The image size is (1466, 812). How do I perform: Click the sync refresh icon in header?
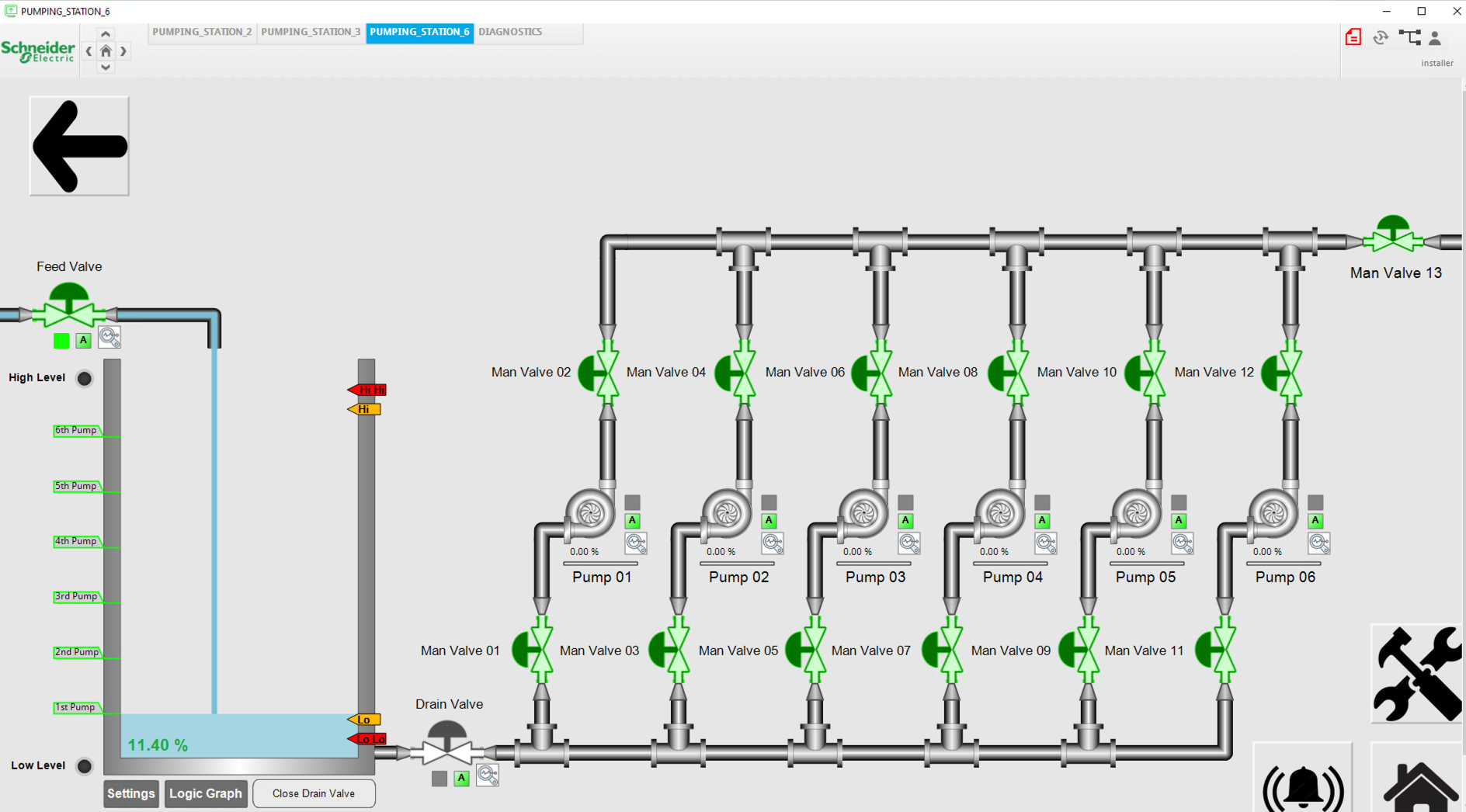[x=1381, y=37]
